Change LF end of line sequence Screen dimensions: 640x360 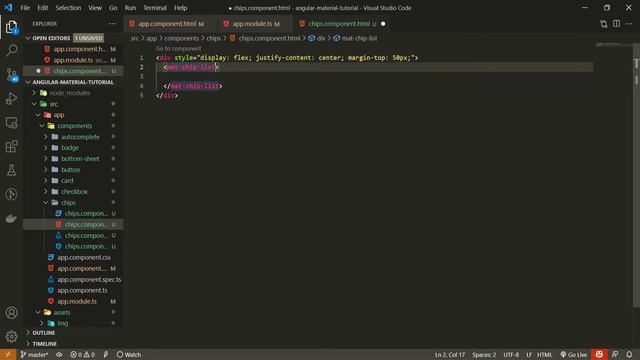coord(529,354)
